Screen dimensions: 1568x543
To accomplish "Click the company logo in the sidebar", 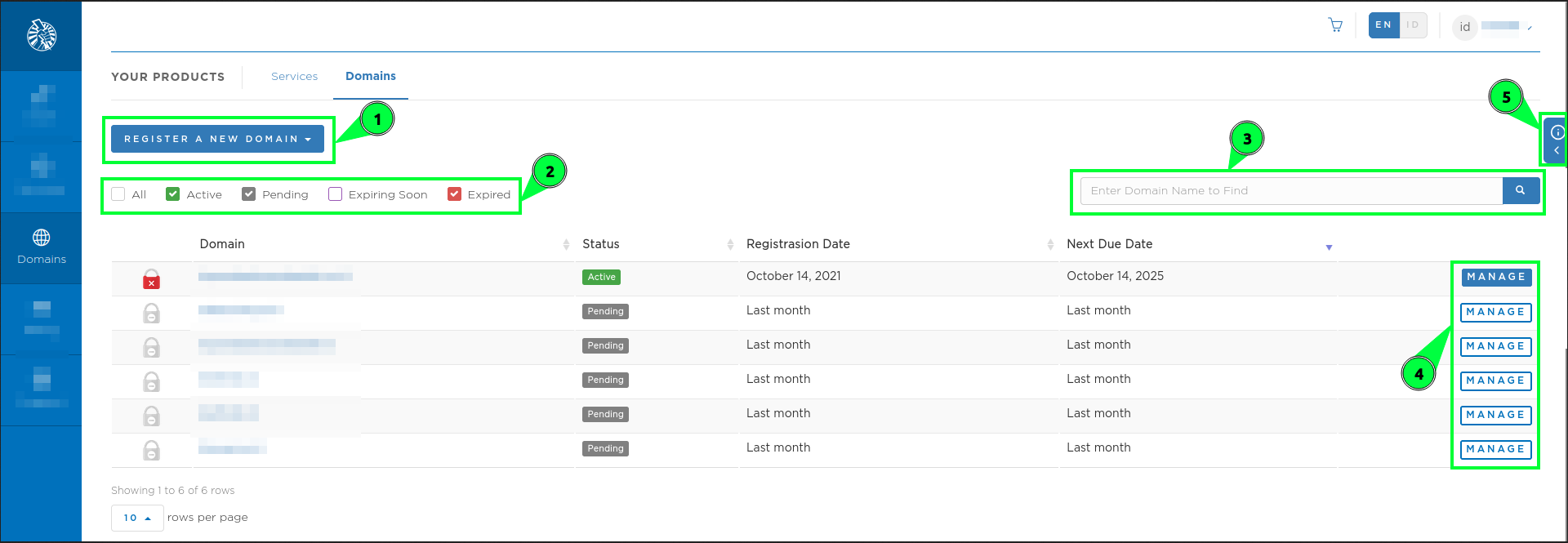I will click(x=42, y=35).
